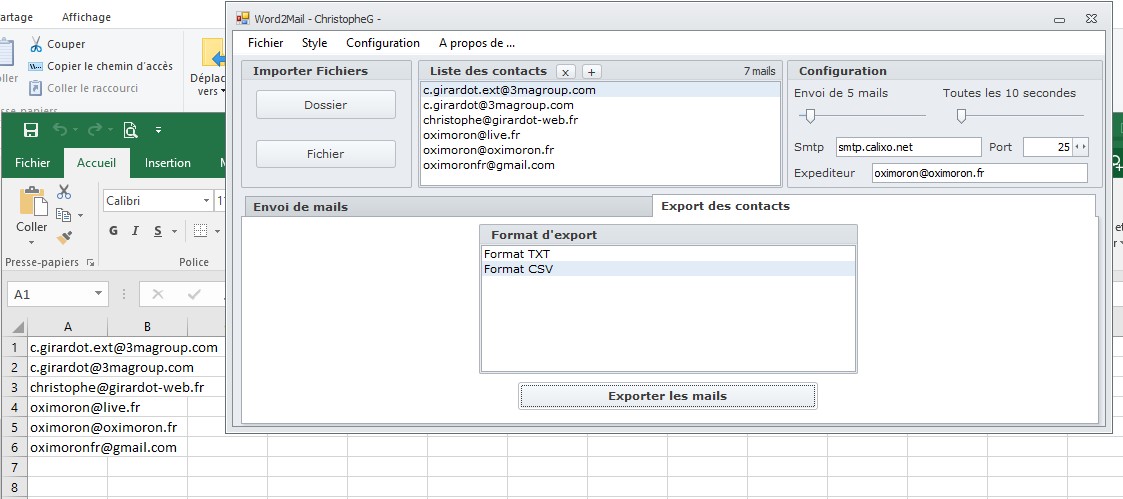
Task: Click the Excel scissors cut icon
Action: click(x=64, y=191)
